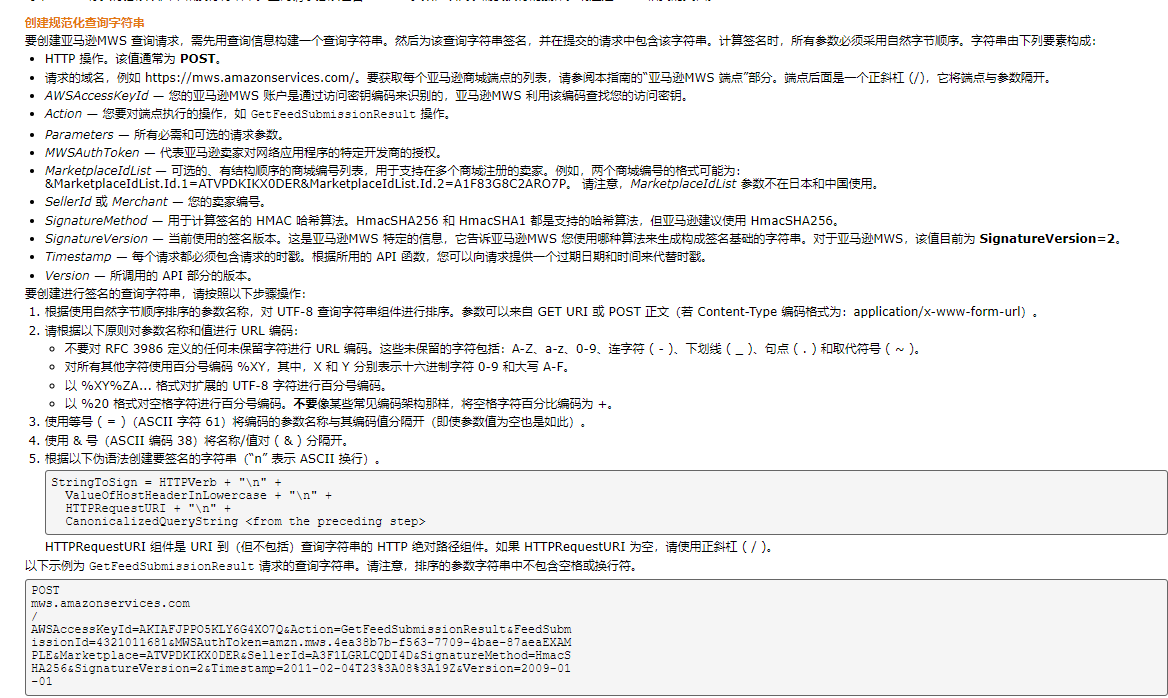Click the paragraph beginning "HTTPRequestURI 组件是 URI"
Image resolution: width=1168 pixels, height=698 pixels.
(x=411, y=547)
